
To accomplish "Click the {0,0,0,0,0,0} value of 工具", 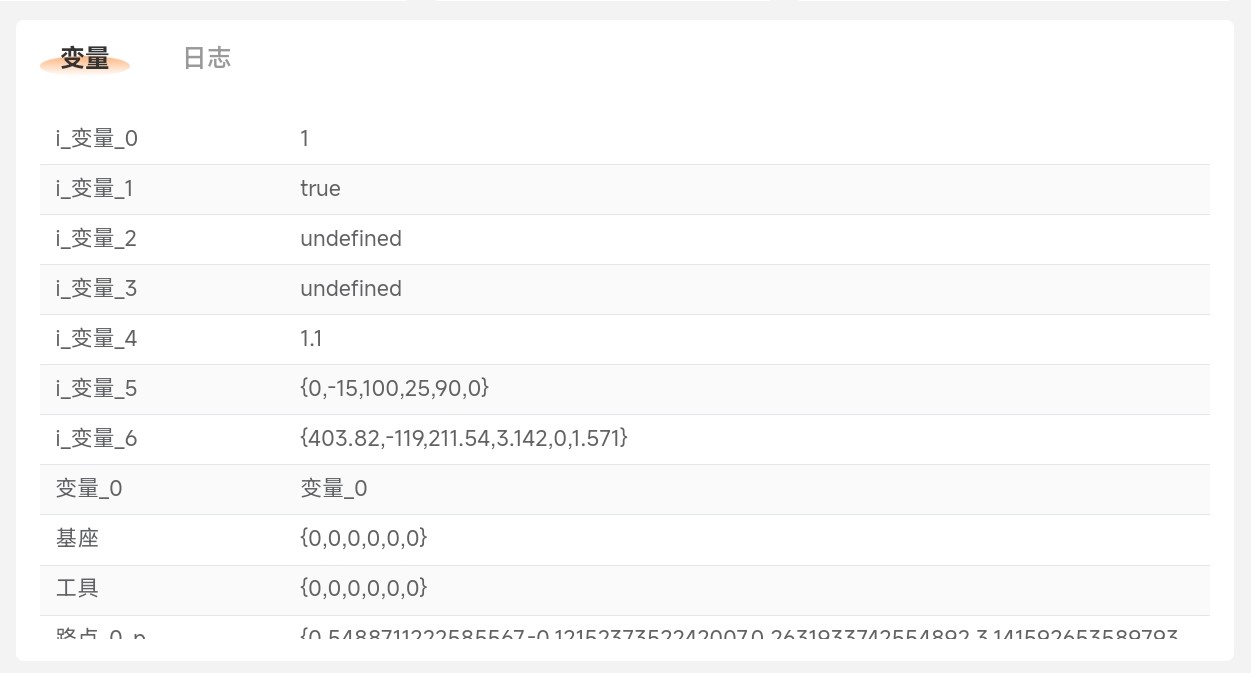I will click(364, 588).
